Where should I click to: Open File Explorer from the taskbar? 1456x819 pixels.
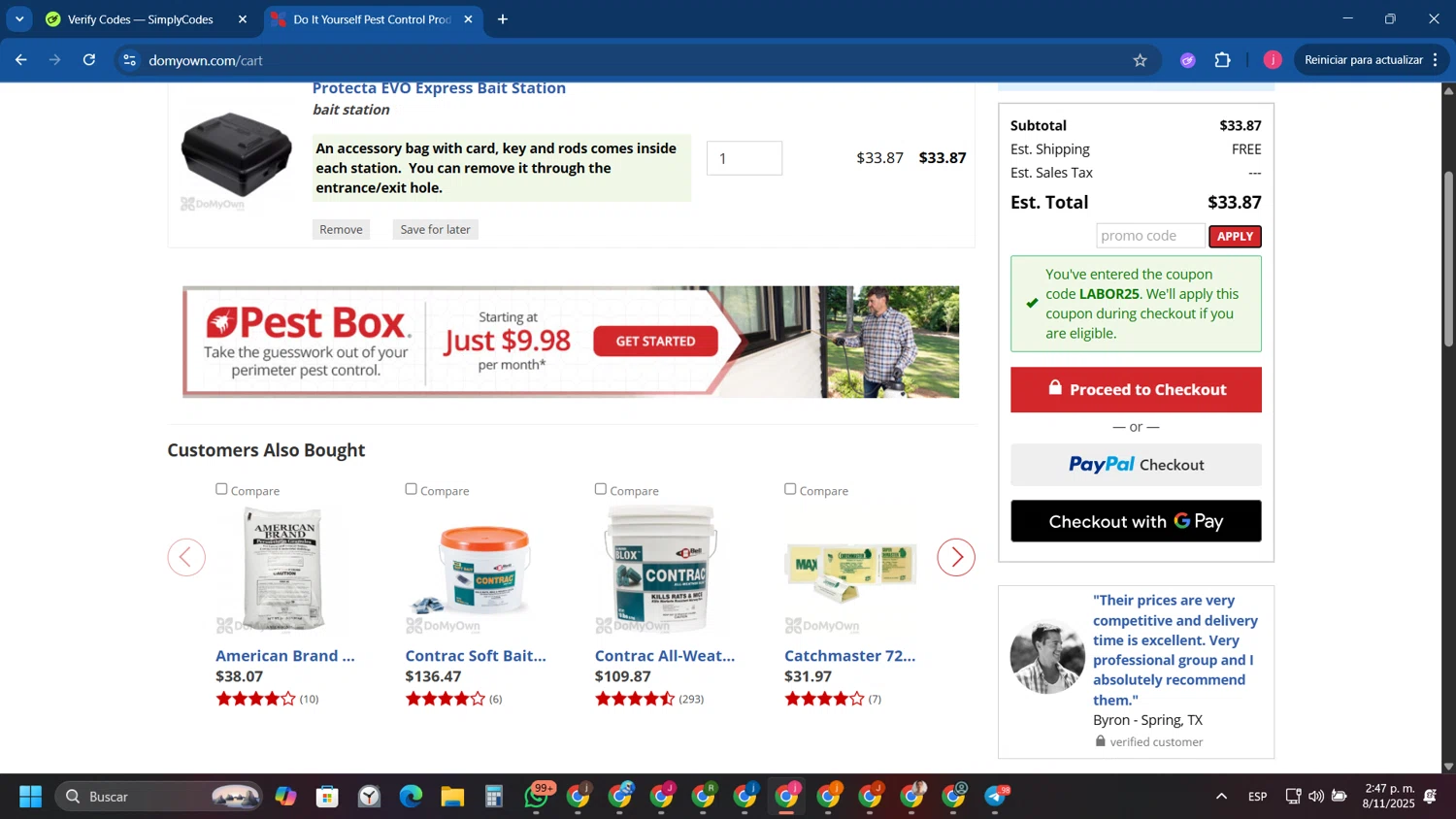coord(452,797)
